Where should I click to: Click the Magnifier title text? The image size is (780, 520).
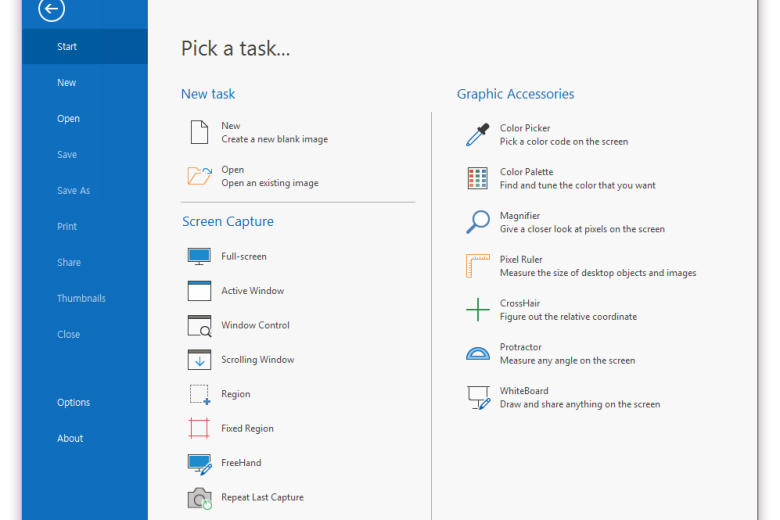(x=520, y=216)
